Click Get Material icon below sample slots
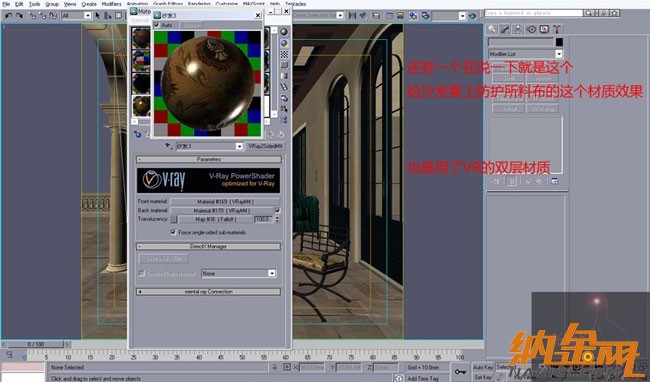The width and height of the screenshot is (650, 382). pos(138,135)
